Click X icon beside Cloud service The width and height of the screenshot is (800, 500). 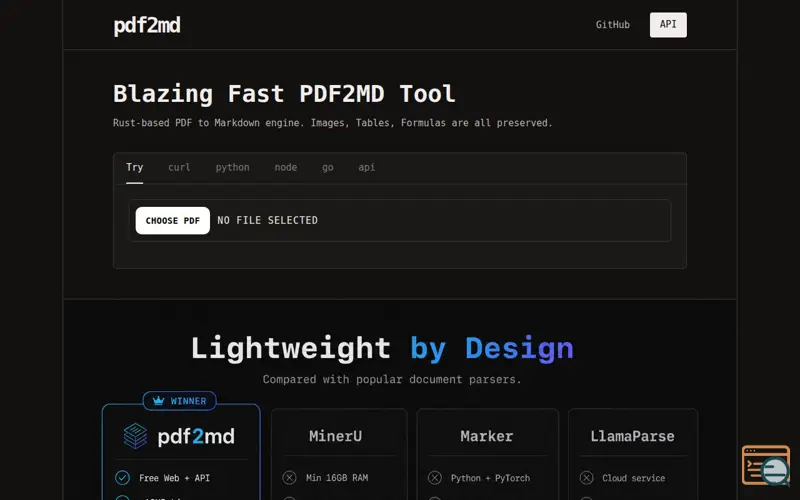[x=587, y=478]
